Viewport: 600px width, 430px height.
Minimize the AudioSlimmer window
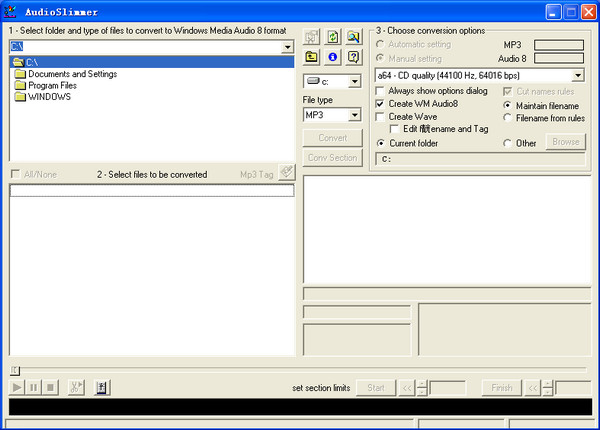[553, 12]
